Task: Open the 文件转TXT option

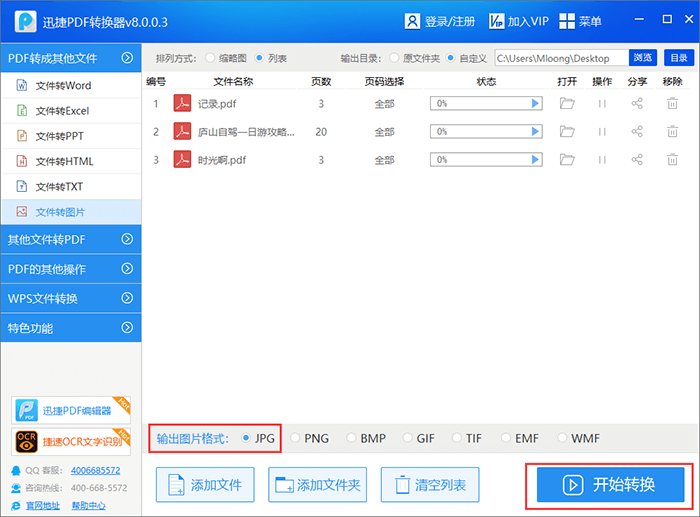Action: pyautogui.click(x=71, y=187)
